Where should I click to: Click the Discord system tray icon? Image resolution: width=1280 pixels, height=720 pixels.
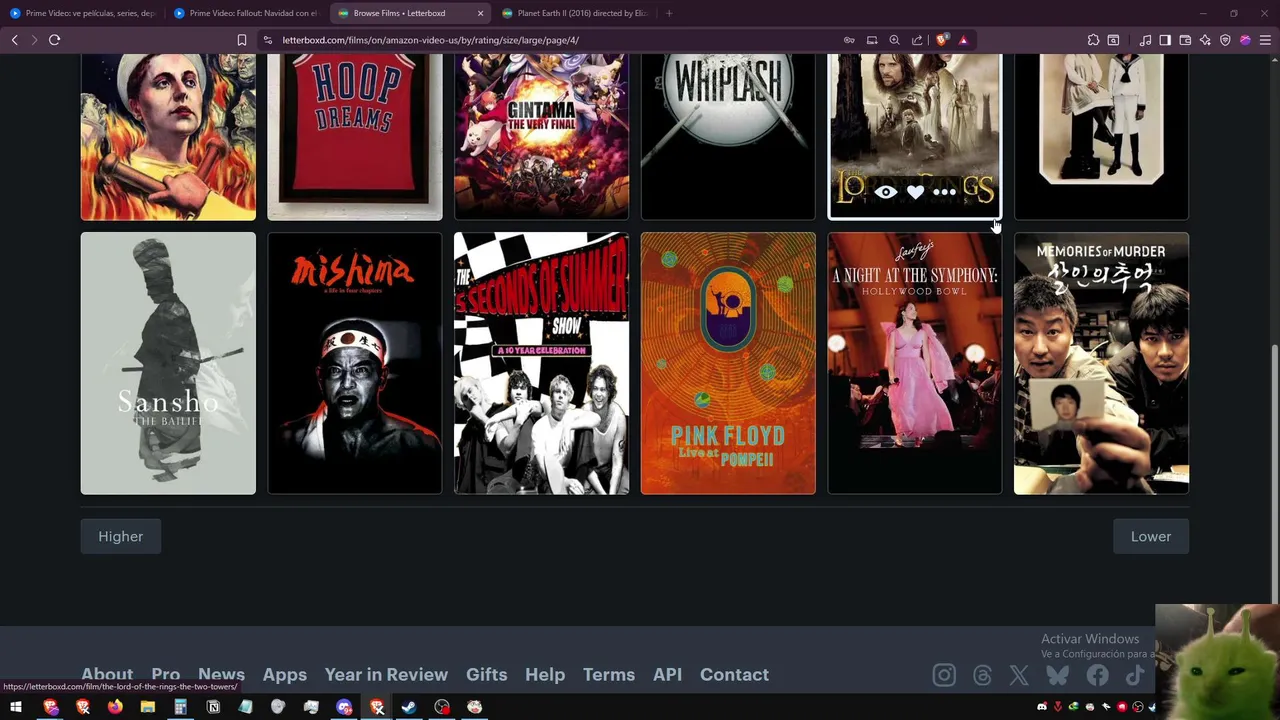[1042, 707]
